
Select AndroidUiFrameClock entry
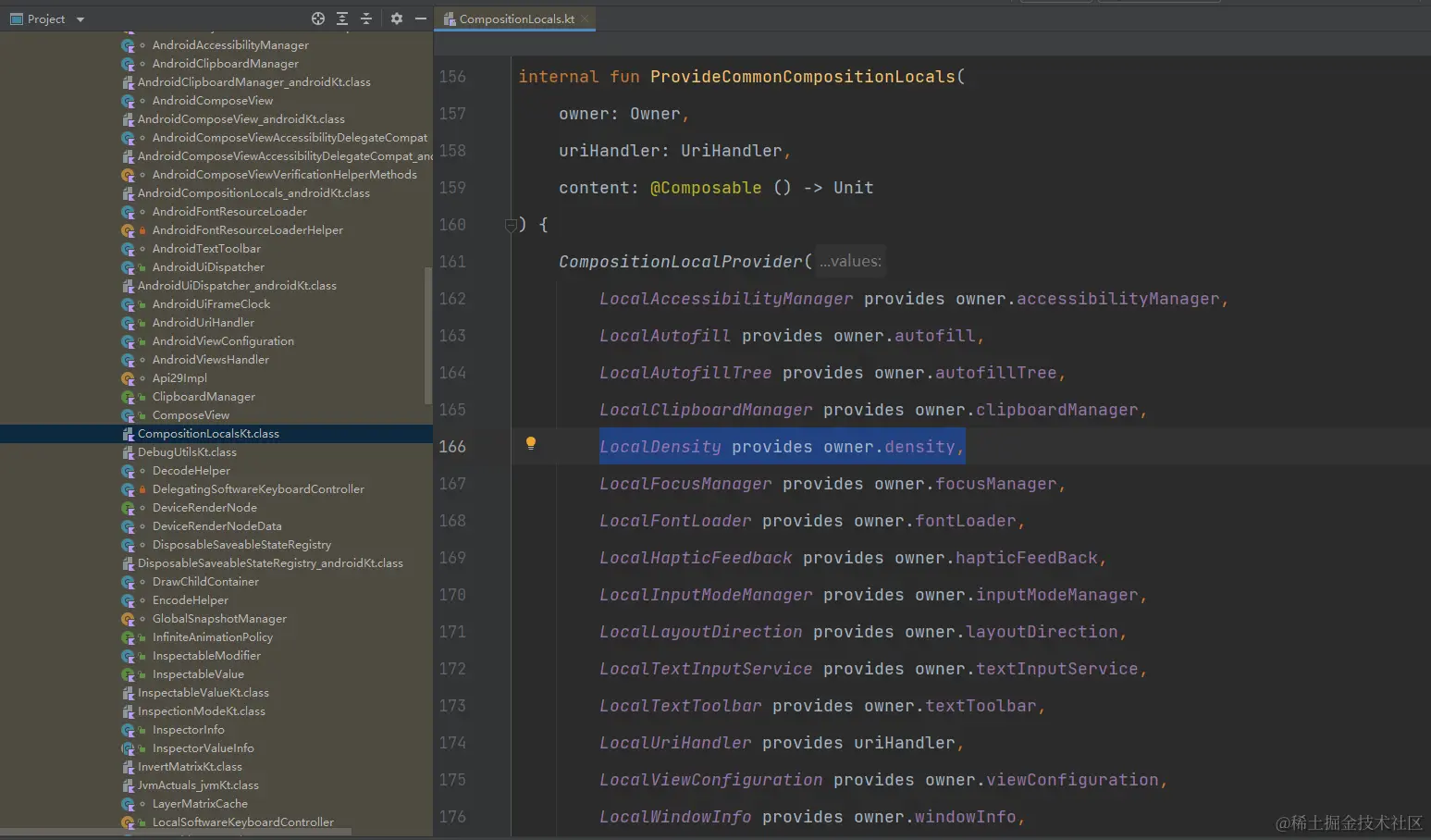[211, 304]
